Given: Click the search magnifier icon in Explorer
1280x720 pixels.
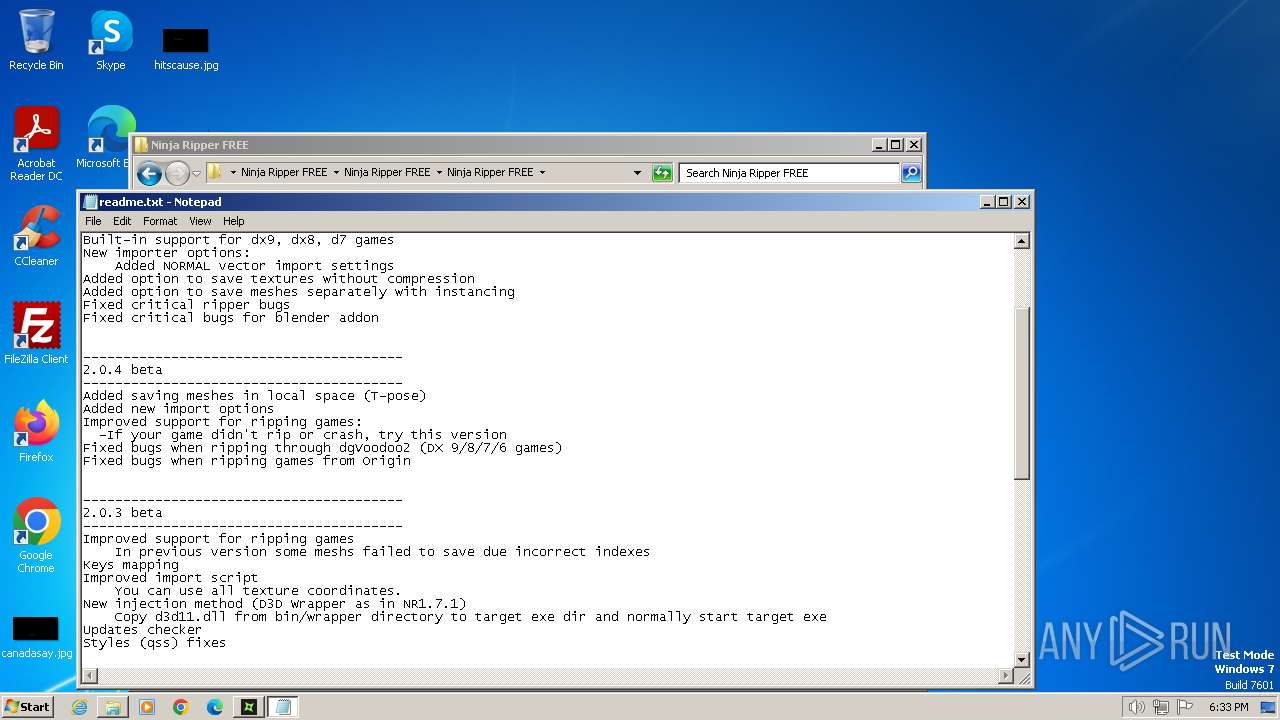Looking at the screenshot, I should point(911,173).
